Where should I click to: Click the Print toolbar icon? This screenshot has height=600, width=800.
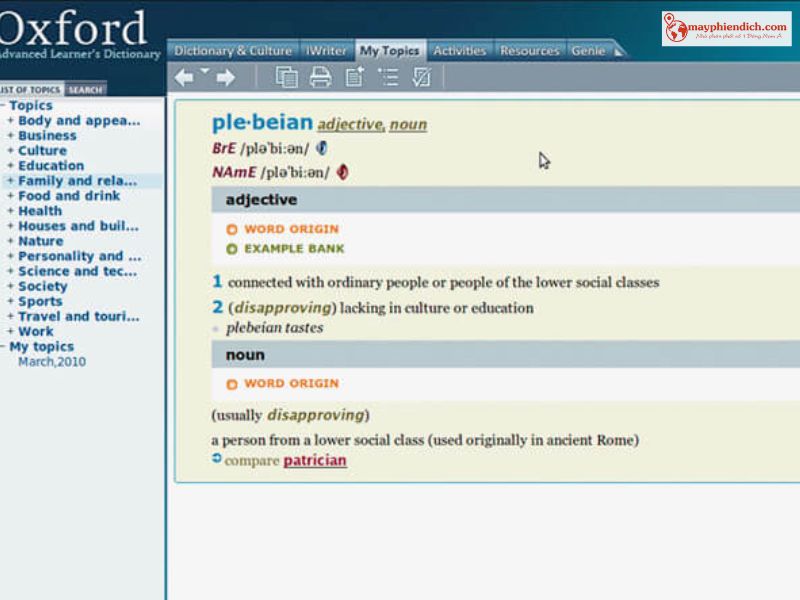point(321,77)
